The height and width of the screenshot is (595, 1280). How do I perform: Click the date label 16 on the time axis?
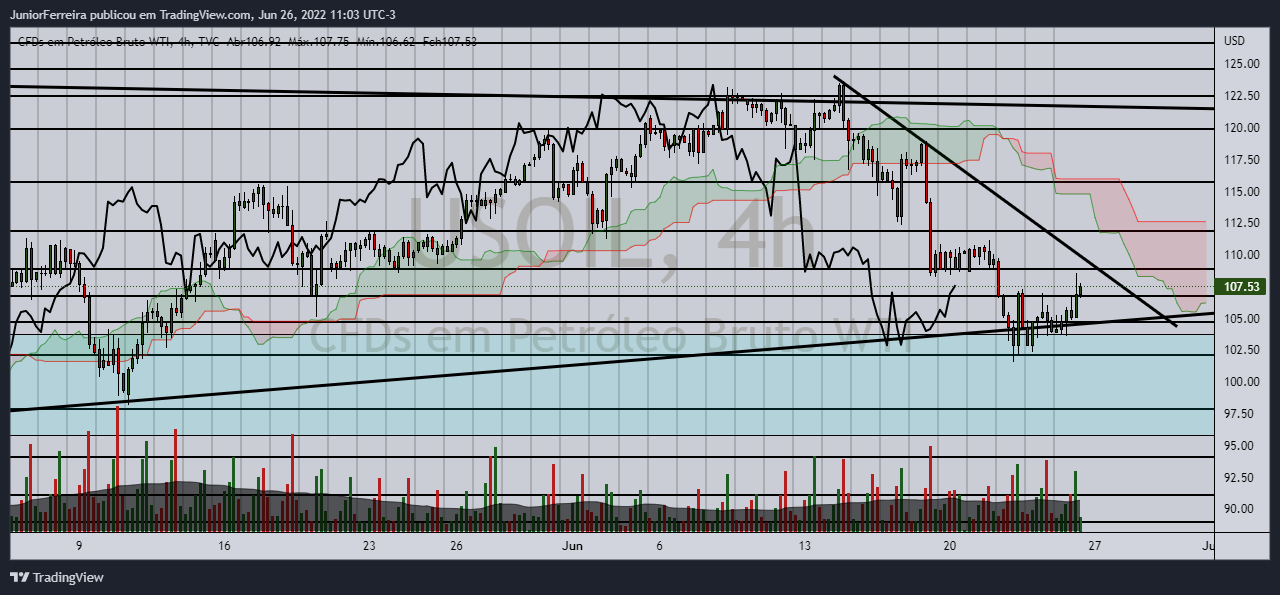coord(224,546)
